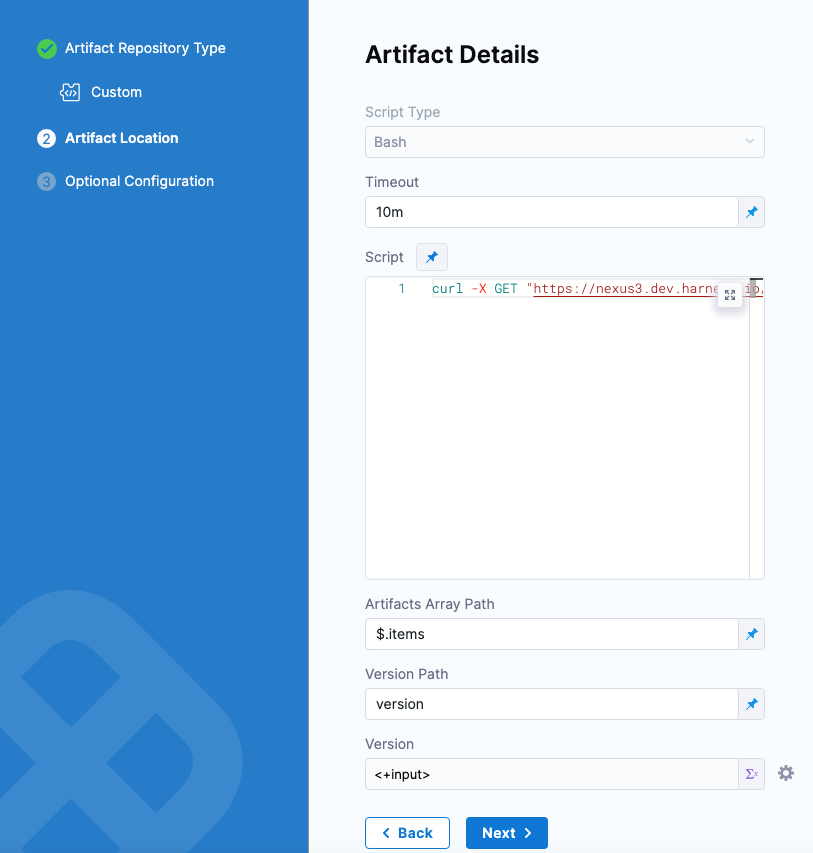
Task: Click the Custom repository code icon
Action: coord(70,92)
